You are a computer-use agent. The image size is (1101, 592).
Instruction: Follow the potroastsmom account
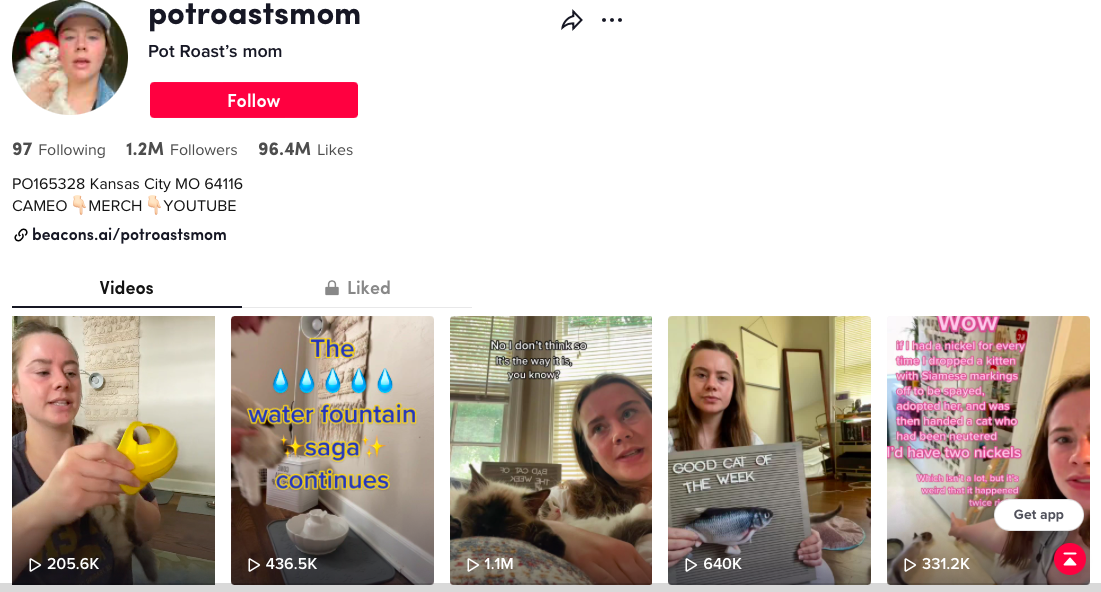pyautogui.click(x=253, y=100)
